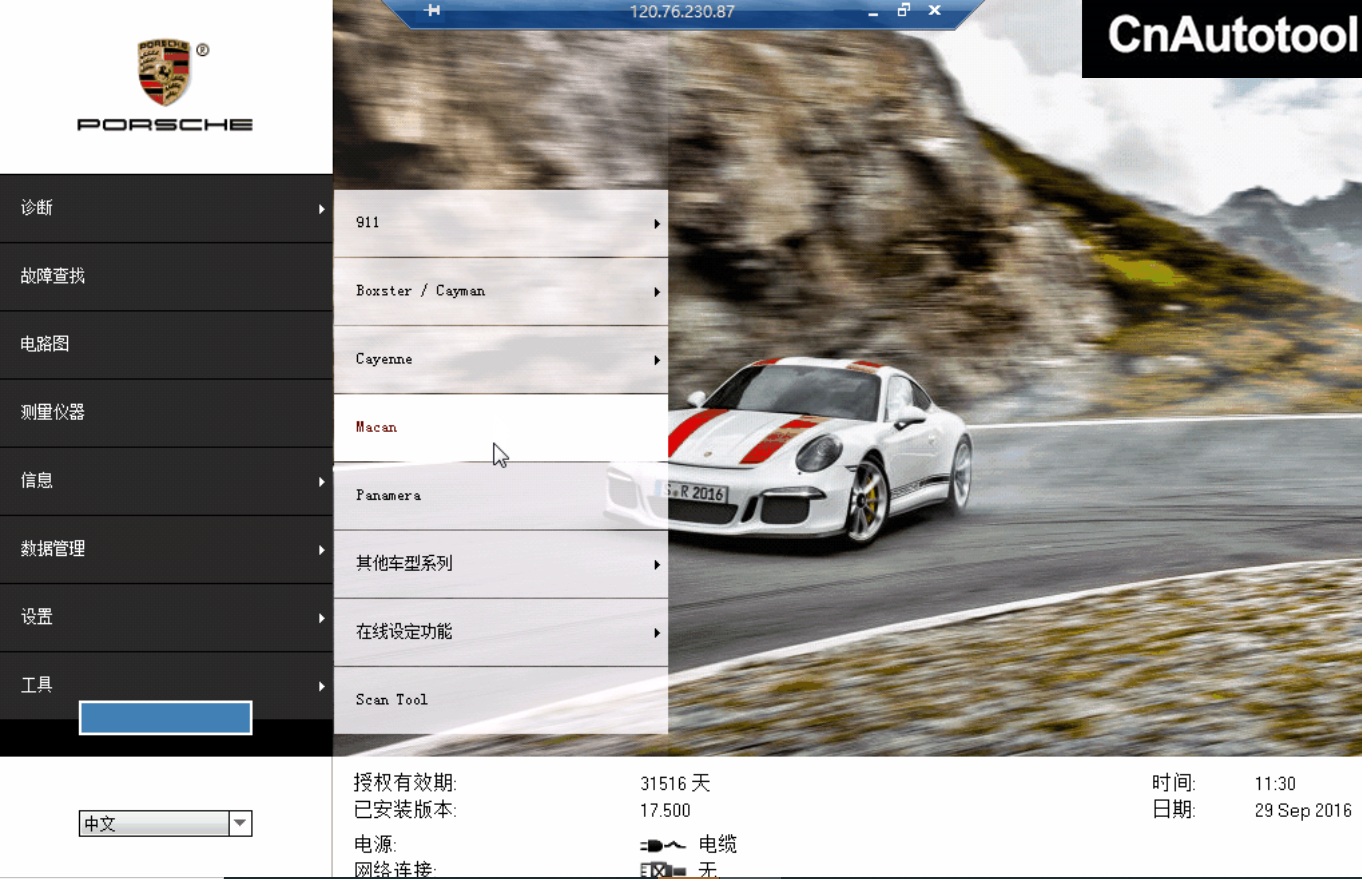Expand the 911 submenu arrow

tap(657, 224)
